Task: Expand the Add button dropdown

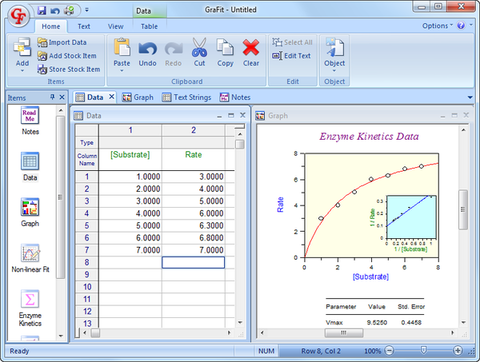Action: (x=22, y=71)
